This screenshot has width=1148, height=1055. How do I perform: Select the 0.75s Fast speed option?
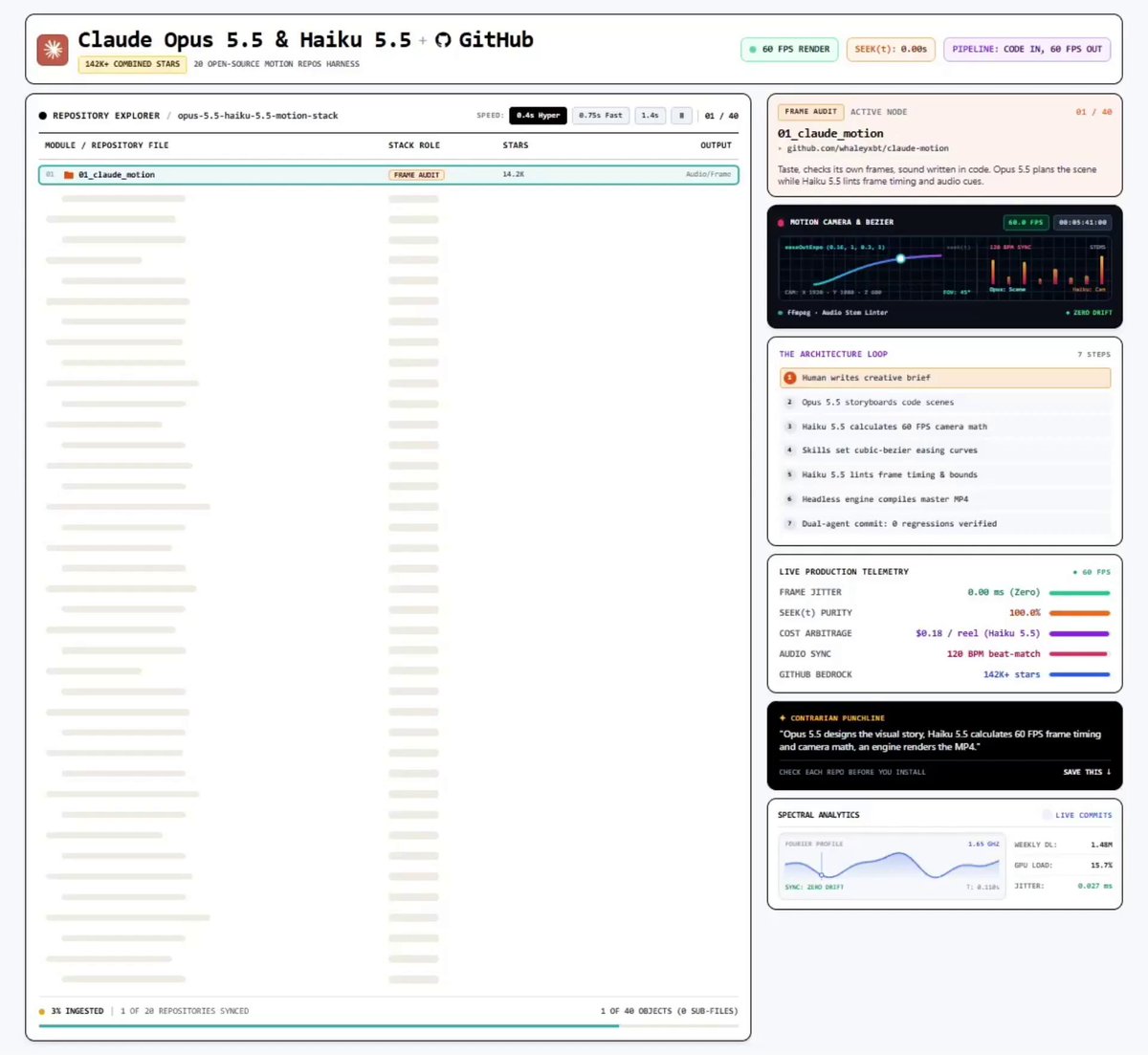(601, 116)
